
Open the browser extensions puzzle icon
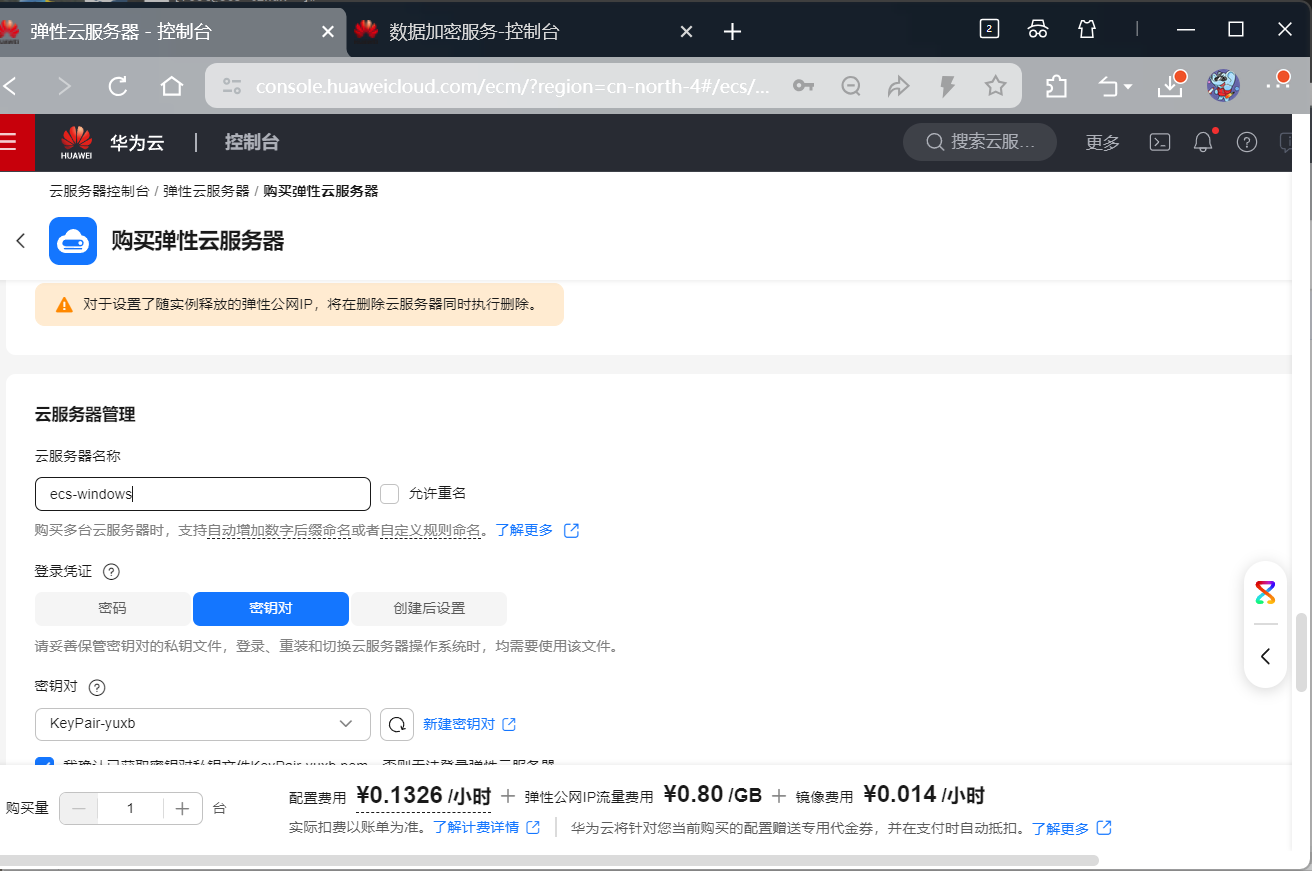pyautogui.click(x=1056, y=87)
